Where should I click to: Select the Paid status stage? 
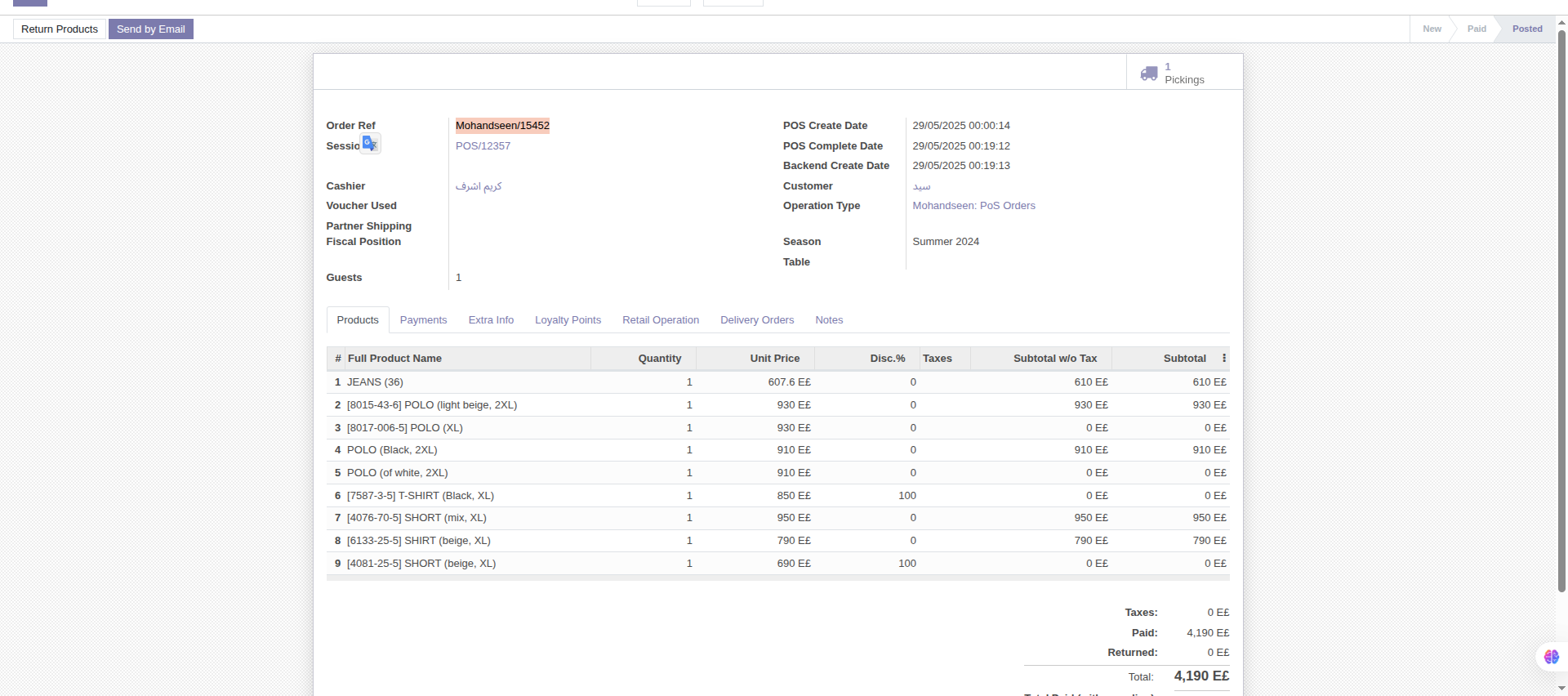point(1477,29)
